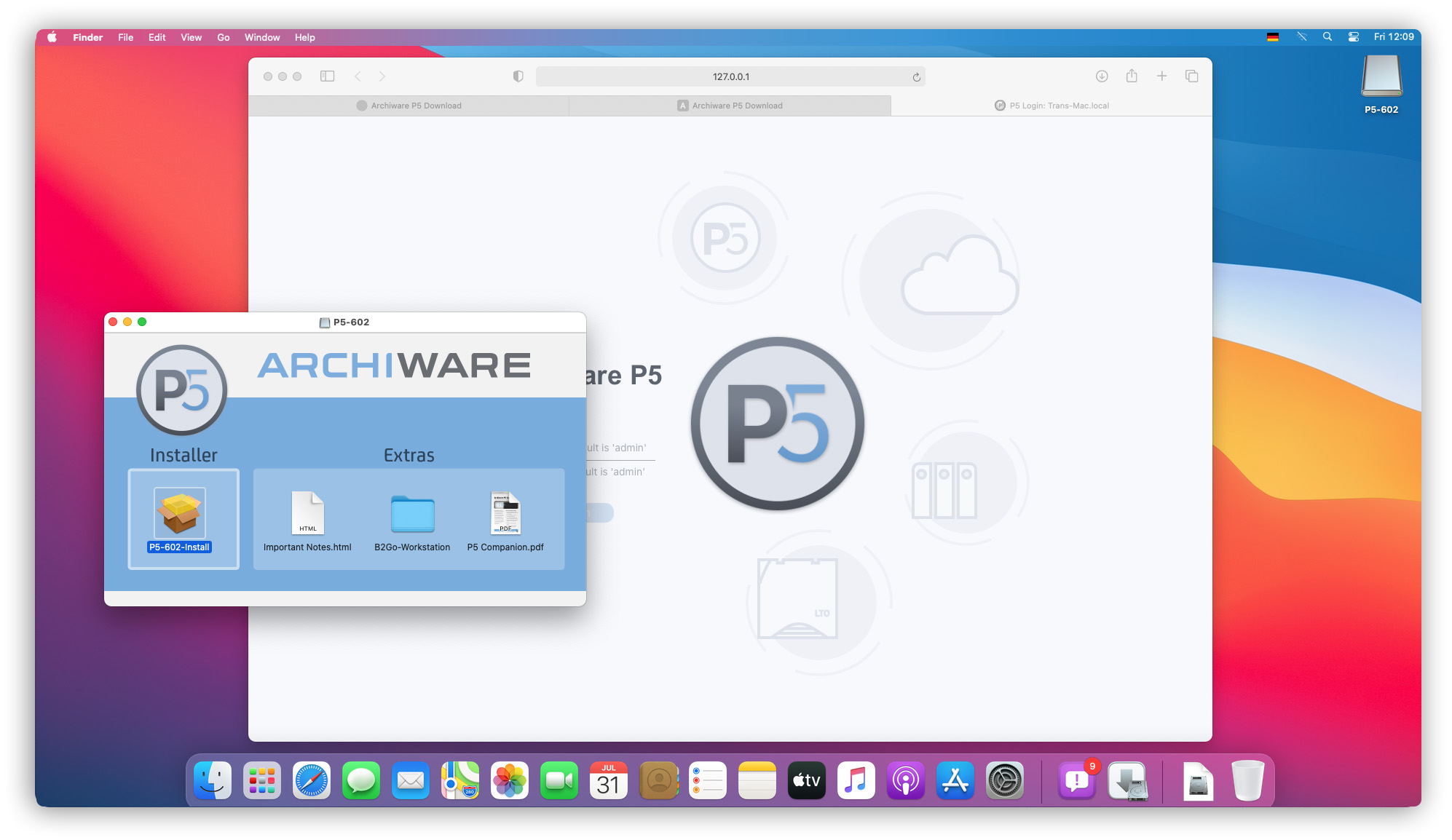Open Messages from the Dock
Screen dimensions: 1452x840
point(361,781)
